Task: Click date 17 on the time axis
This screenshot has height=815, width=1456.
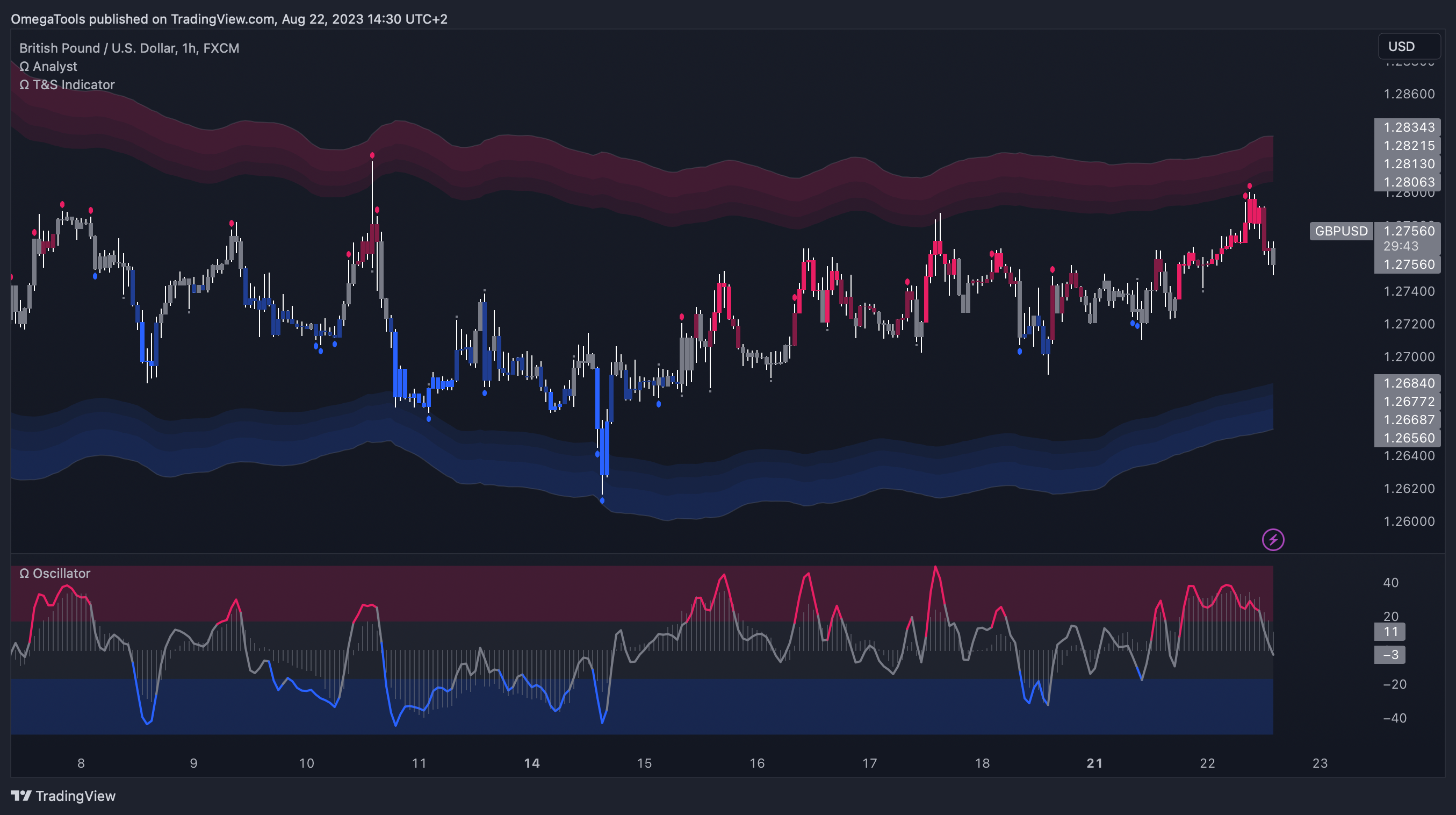Action: pos(869,763)
